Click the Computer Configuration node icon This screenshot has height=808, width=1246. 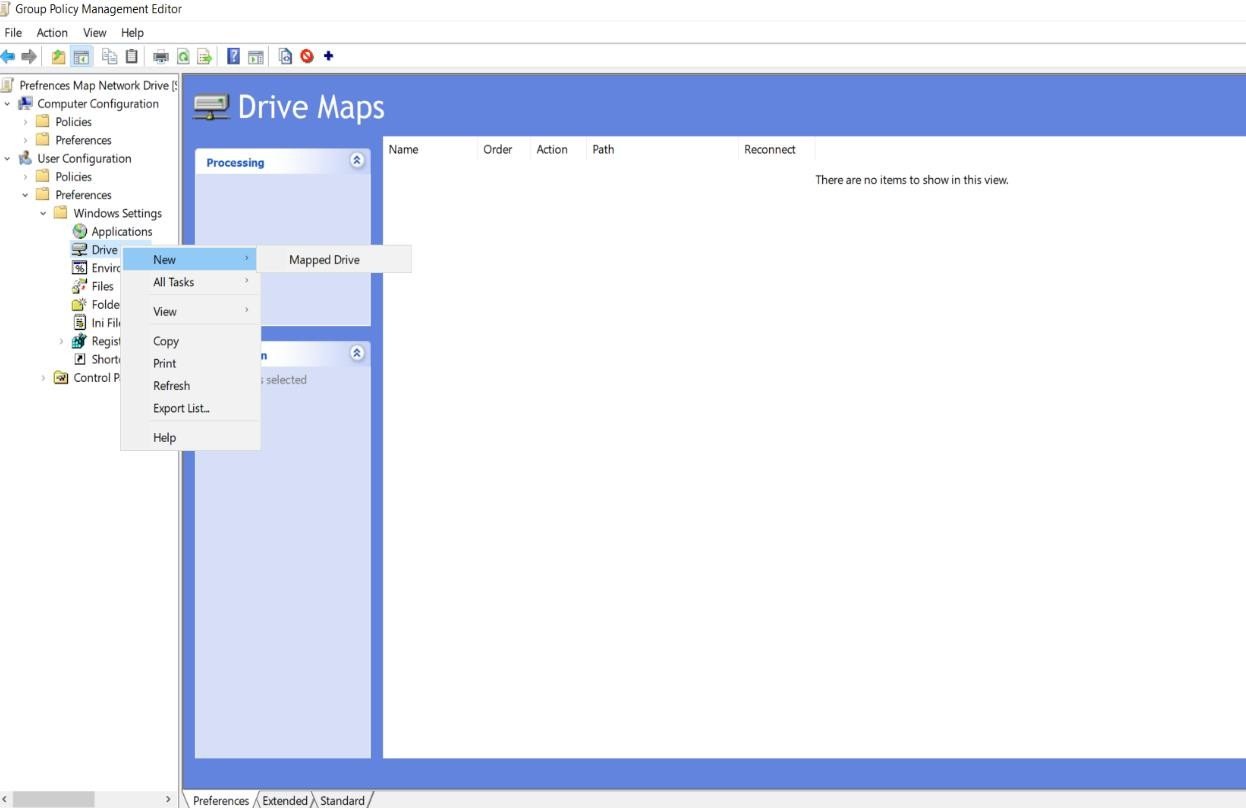26,104
